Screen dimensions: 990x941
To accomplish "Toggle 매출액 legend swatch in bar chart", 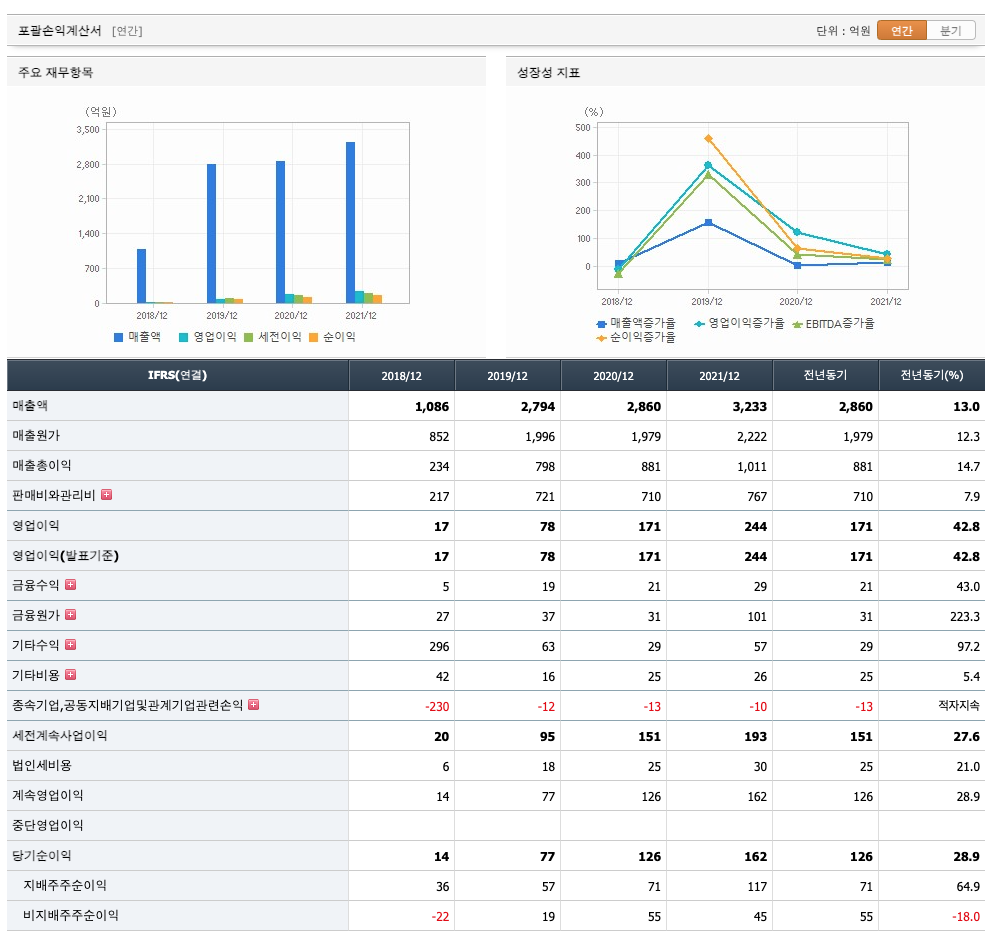I will [x=118, y=337].
